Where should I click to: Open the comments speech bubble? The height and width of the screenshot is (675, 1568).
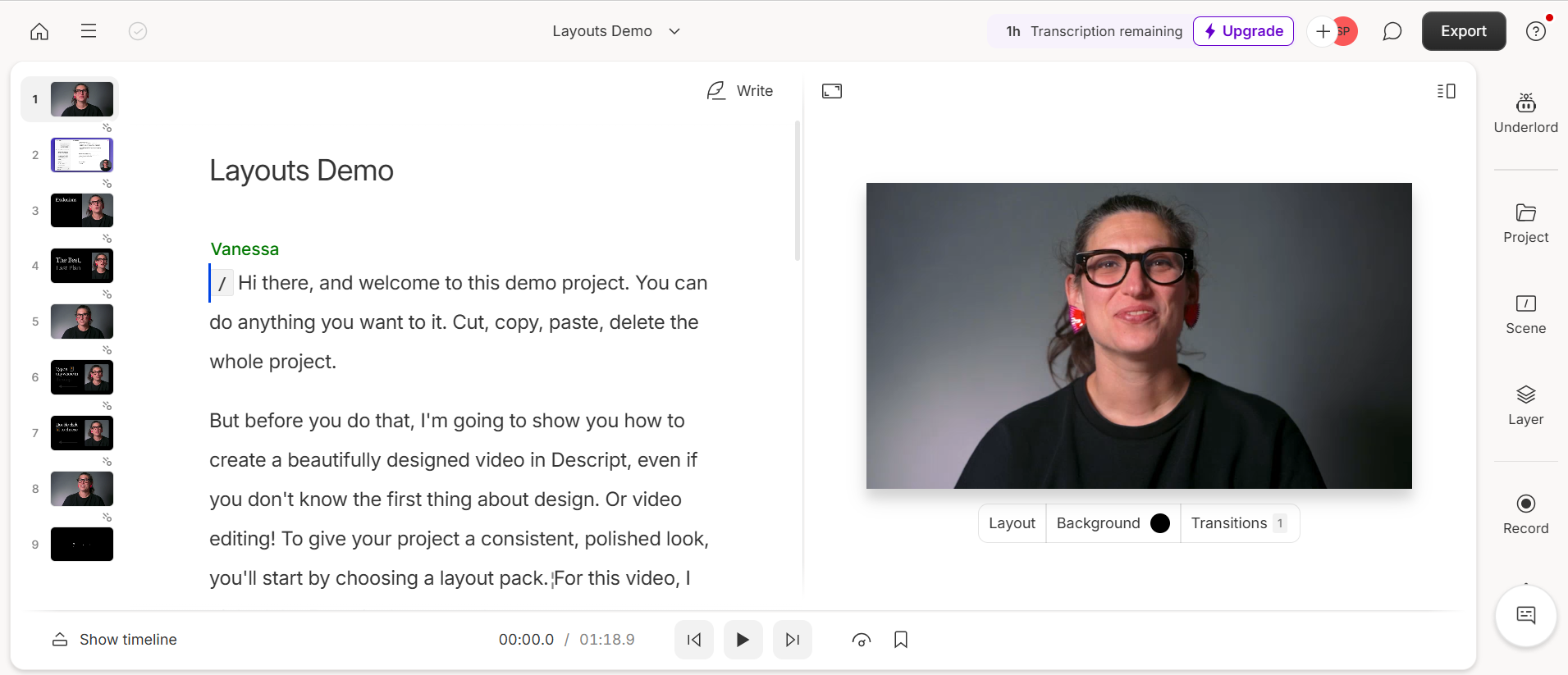click(x=1392, y=31)
